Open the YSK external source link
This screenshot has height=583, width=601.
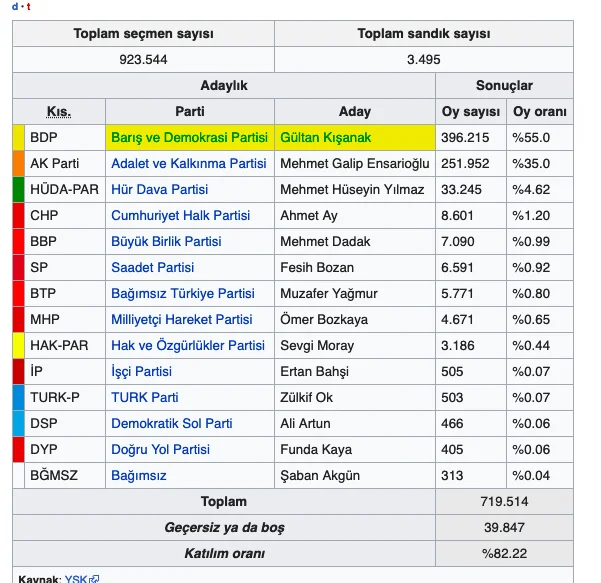point(76,579)
